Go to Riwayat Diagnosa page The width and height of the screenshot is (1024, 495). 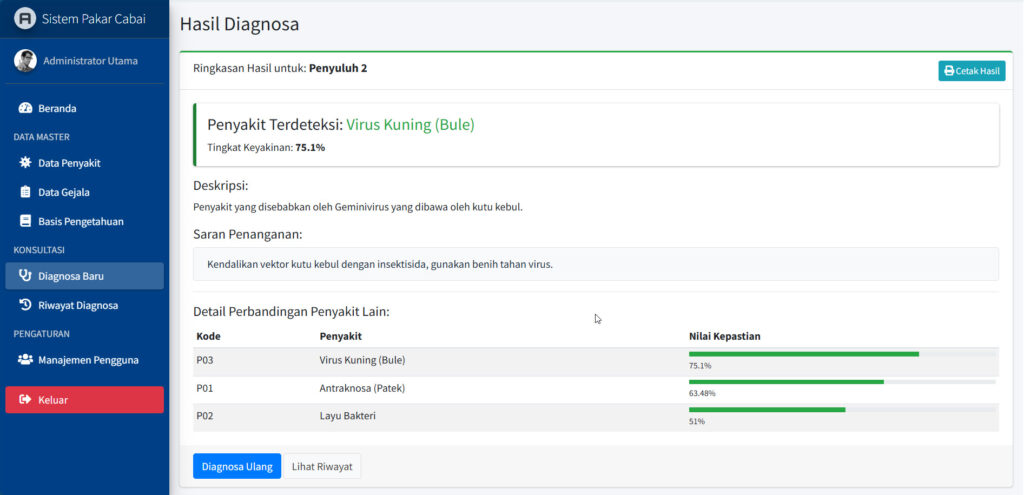[78, 305]
